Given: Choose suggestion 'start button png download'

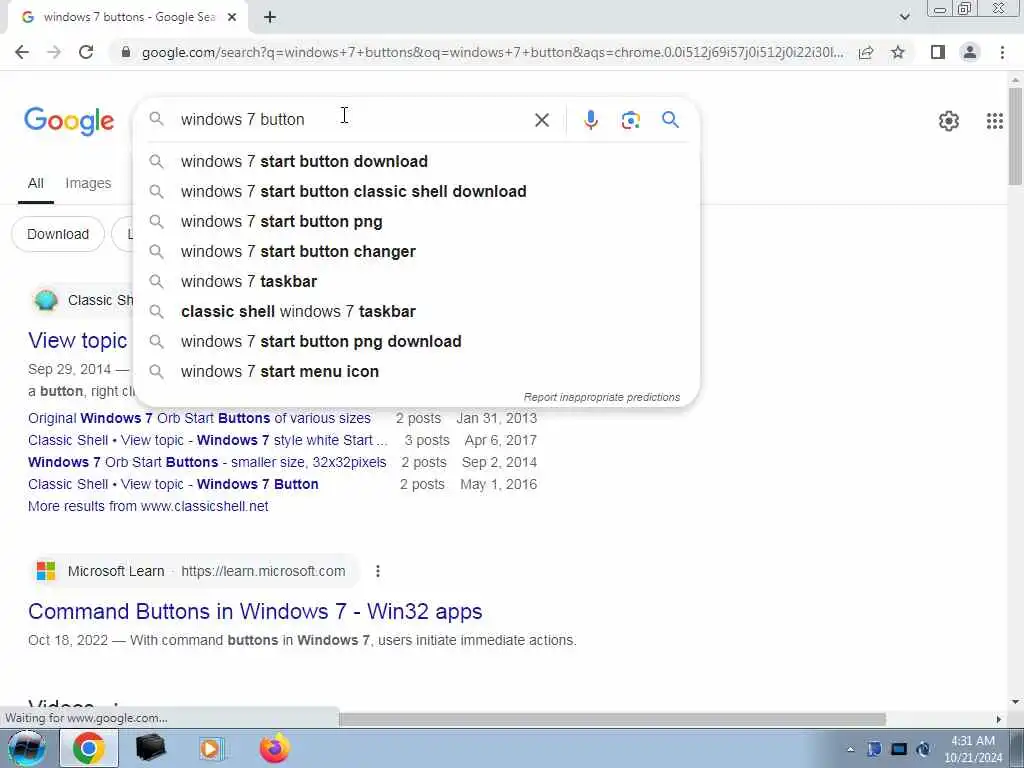Looking at the screenshot, I should tap(417, 342).
